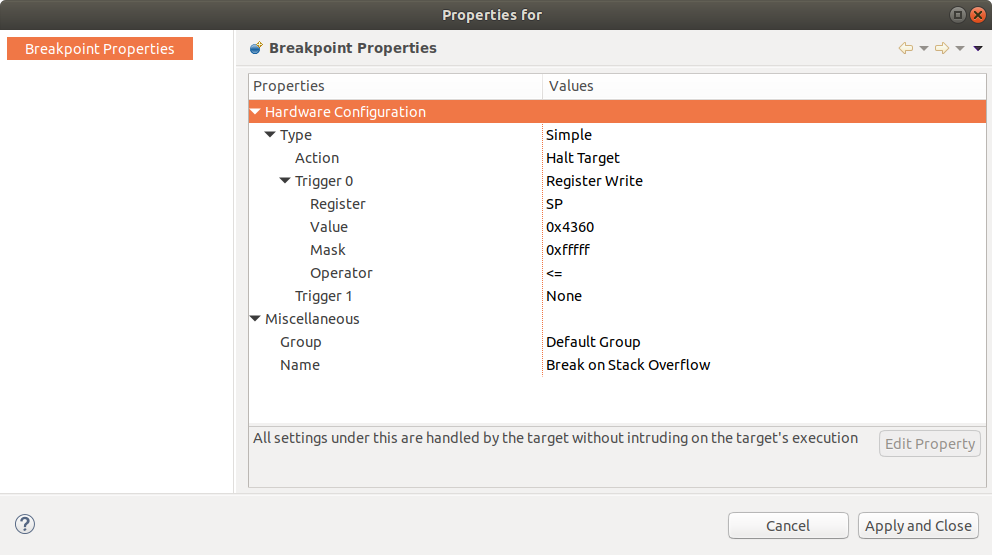Click the back navigation arrow icon

tap(906, 48)
